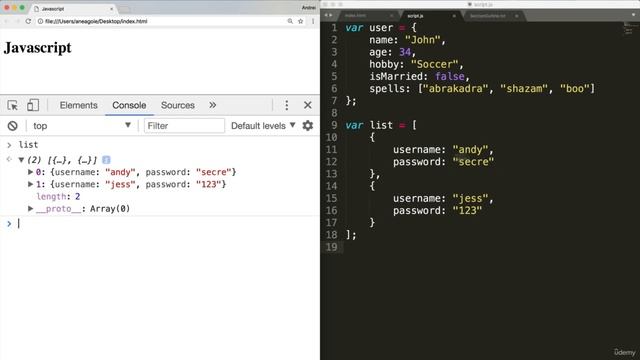Viewport: 640px width, 360px height.
Task: Click the 34 age value in editor
Action: pyautogui.click(x=405, y=52)
